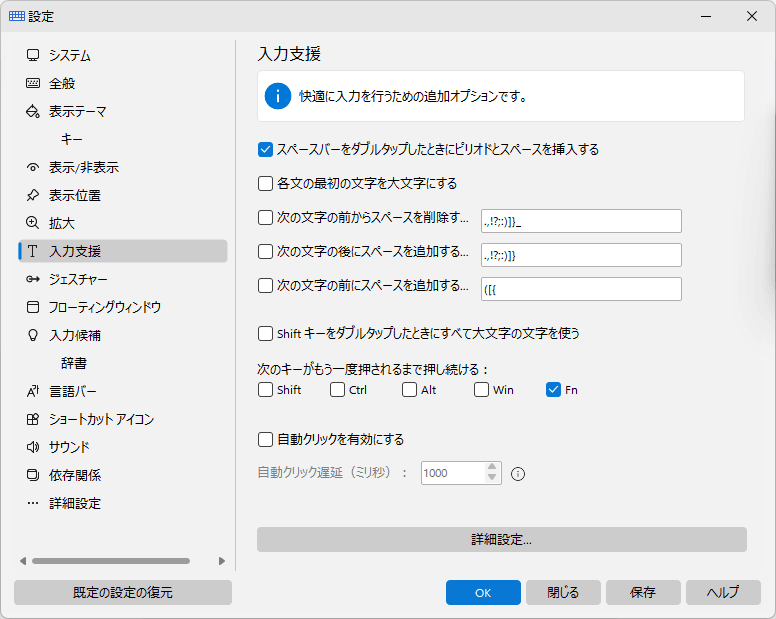This screenshot has height=619, width=776.
Task: Click the language icon beside 言語バー
Action: coord(33,391)
